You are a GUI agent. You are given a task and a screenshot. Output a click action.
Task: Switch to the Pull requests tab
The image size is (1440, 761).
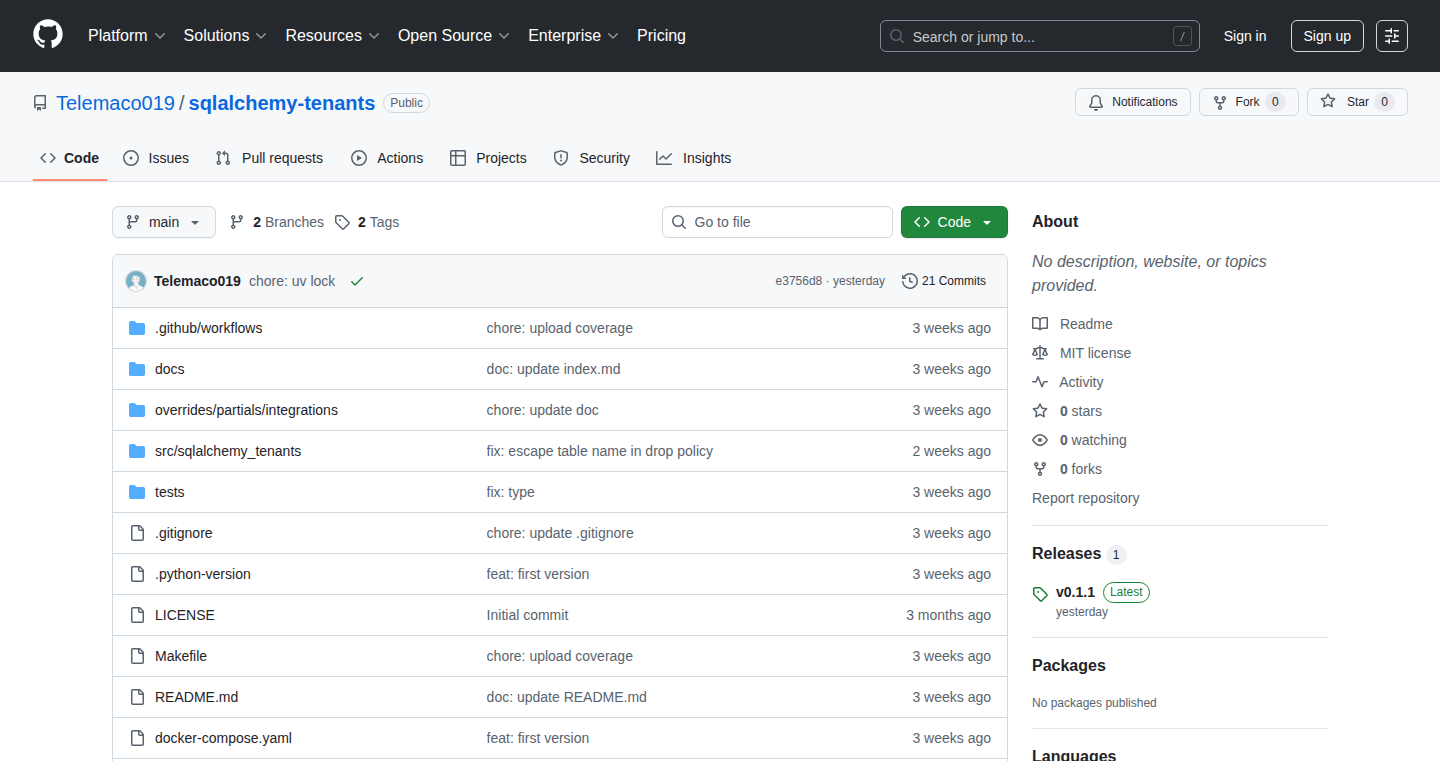(270, 158)
